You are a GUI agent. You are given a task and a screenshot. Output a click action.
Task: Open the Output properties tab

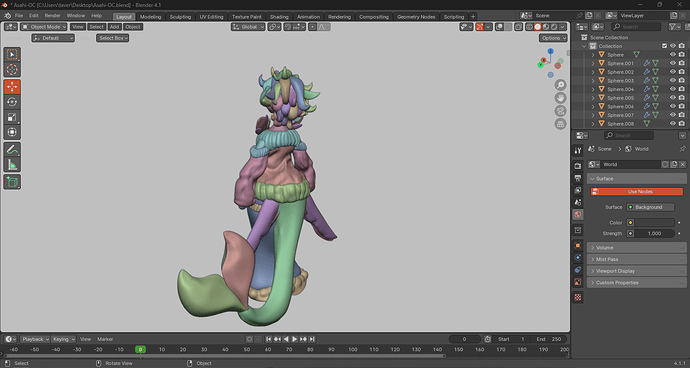point(578,178)
